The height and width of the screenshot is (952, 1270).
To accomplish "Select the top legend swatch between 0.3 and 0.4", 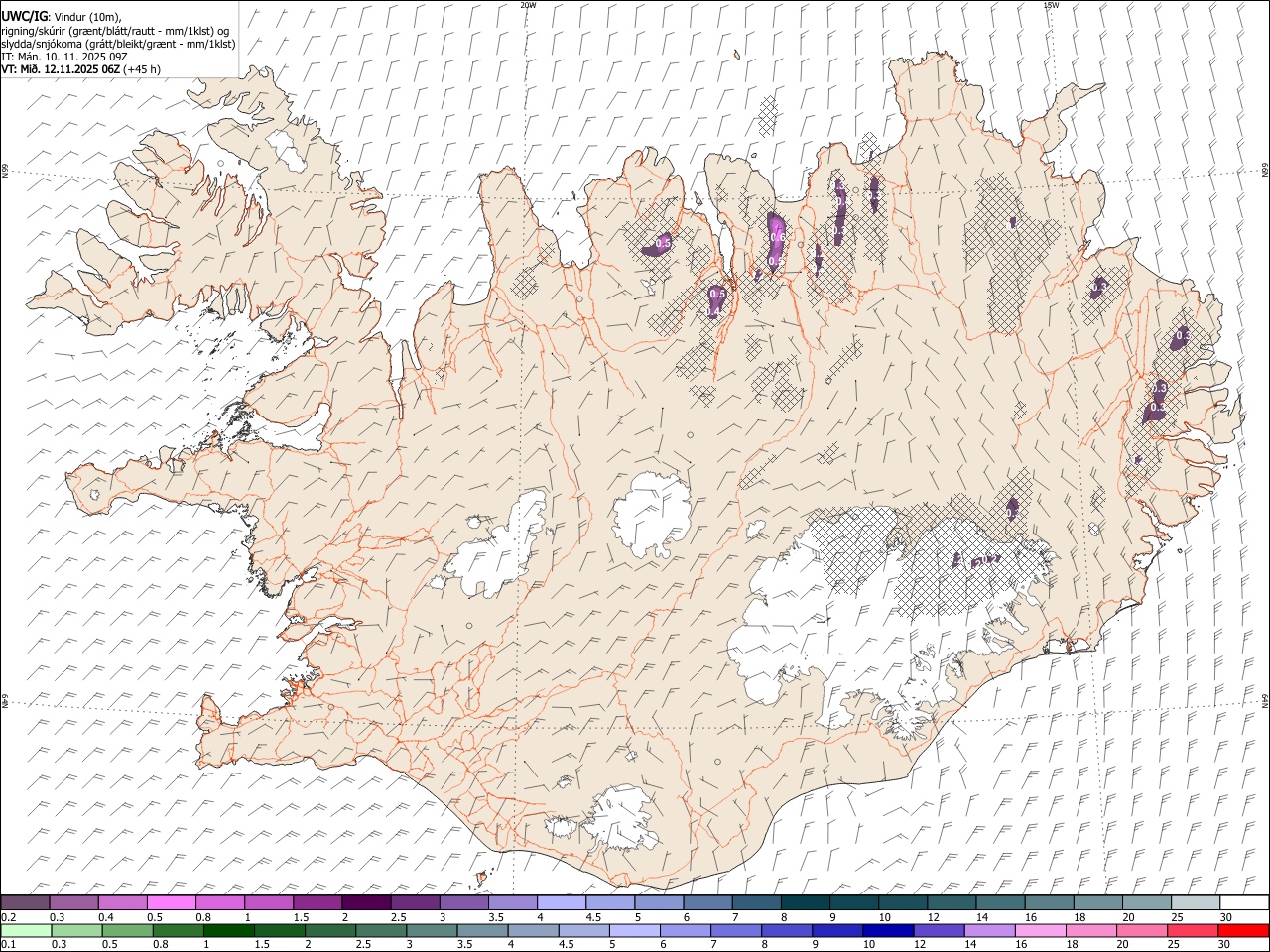I will click(x=73, y=903).
